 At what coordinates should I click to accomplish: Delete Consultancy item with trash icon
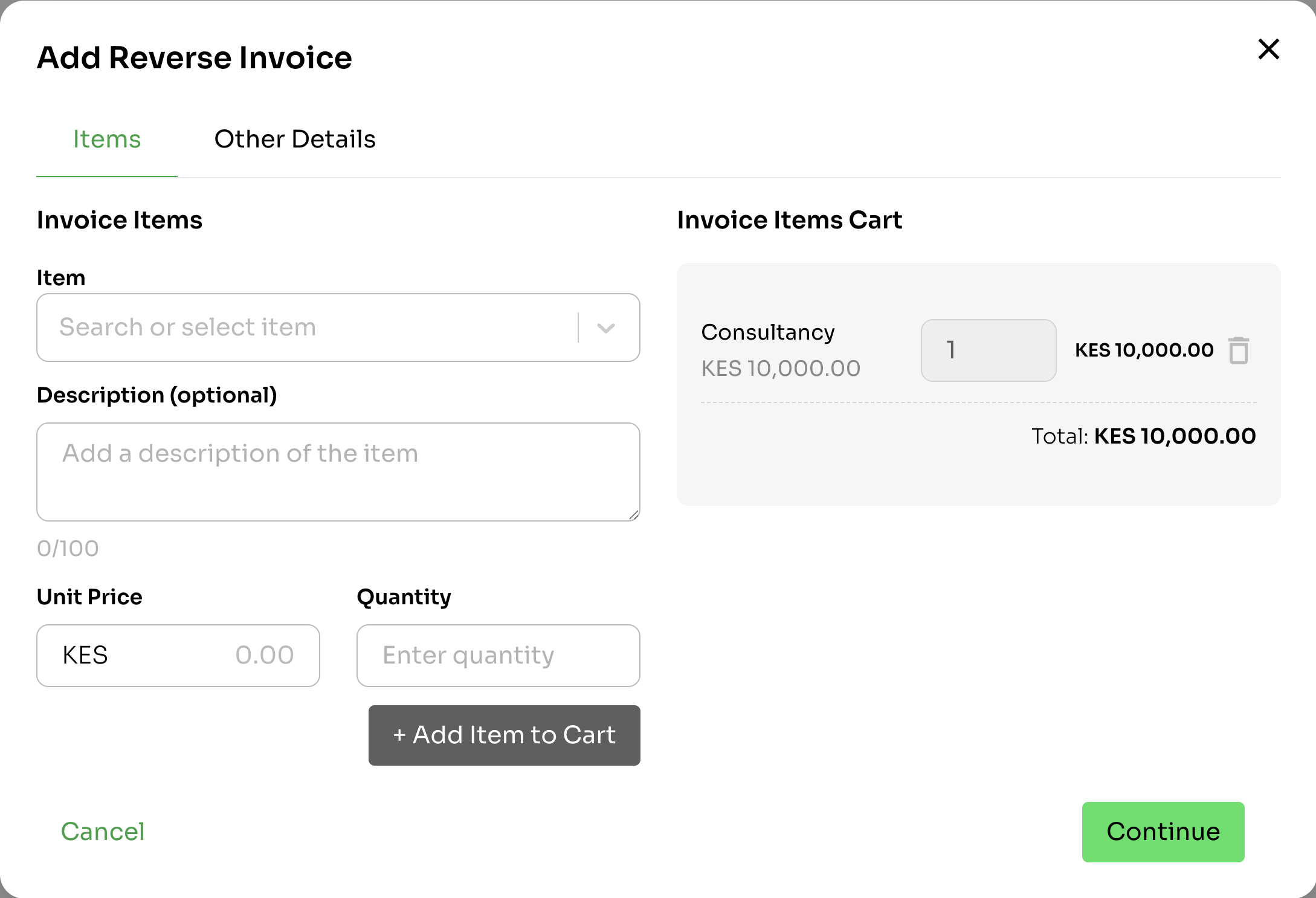[1238, 350]
